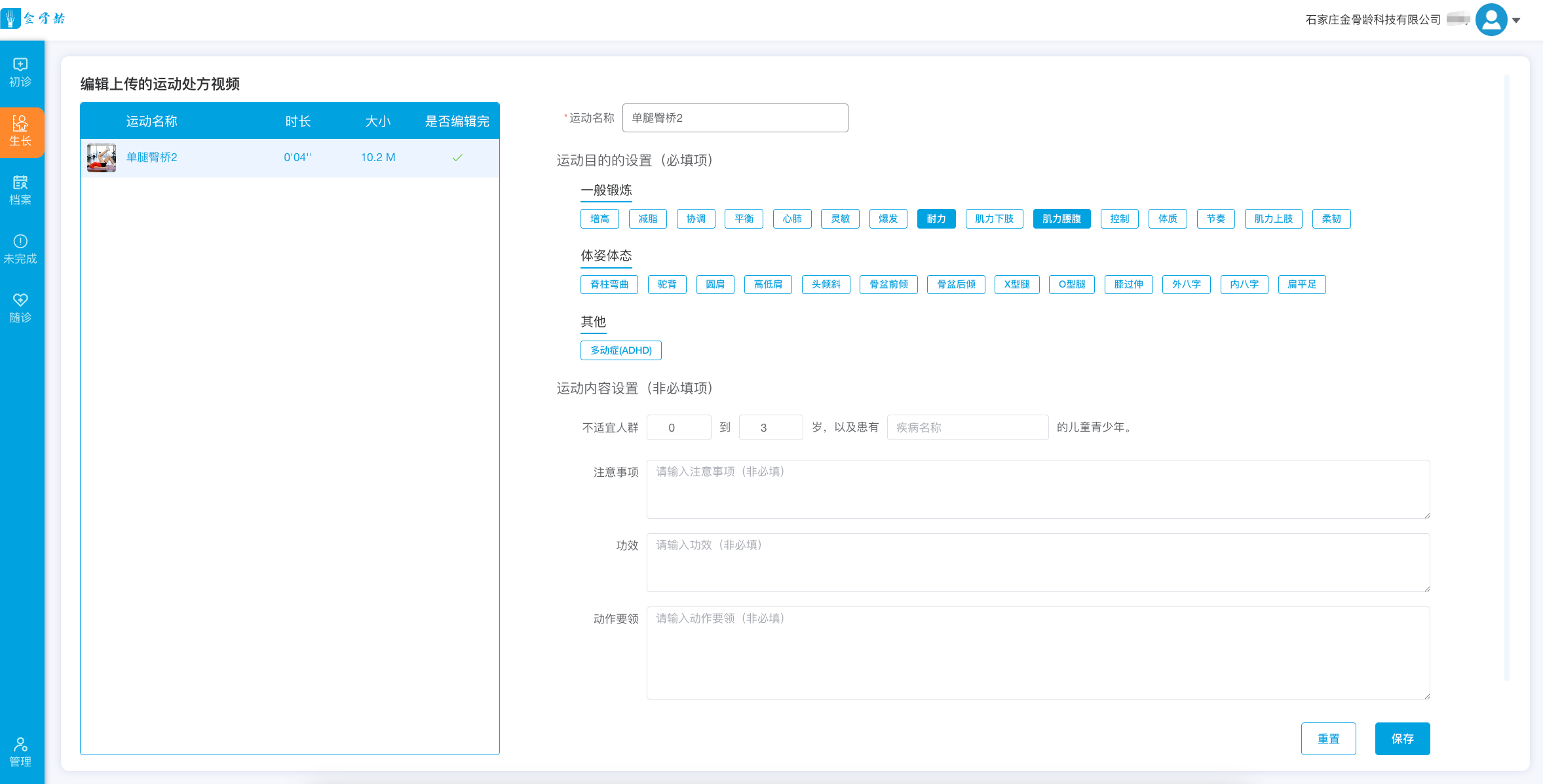Image resolution: width=1543 pixels, height=784 pixels.
Task: Toggle the 增高 purpose tag
Action: click(x=600, y=219)
